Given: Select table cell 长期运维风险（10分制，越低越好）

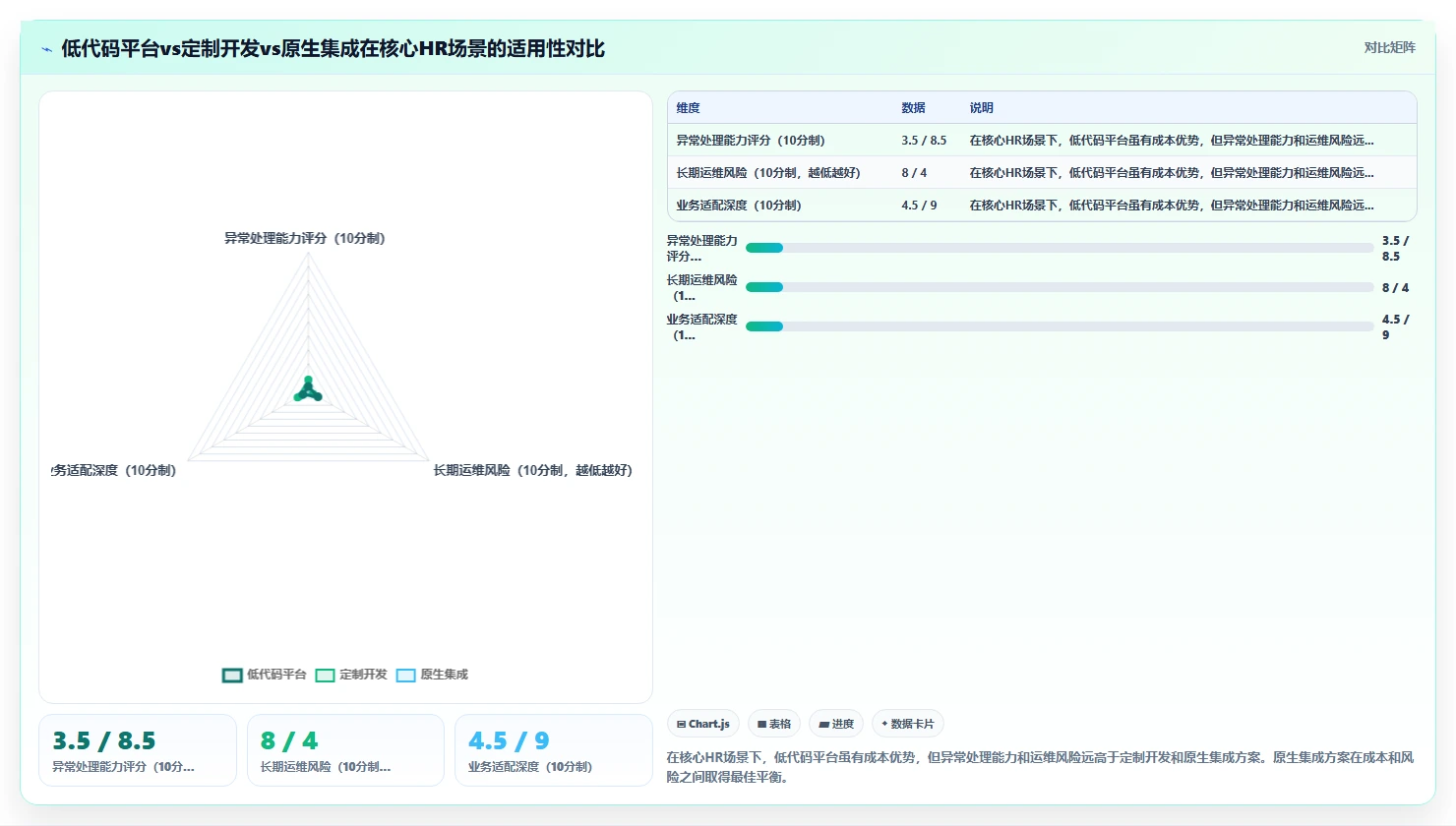Looking at the screenshot, I should (x=768, y=173).
